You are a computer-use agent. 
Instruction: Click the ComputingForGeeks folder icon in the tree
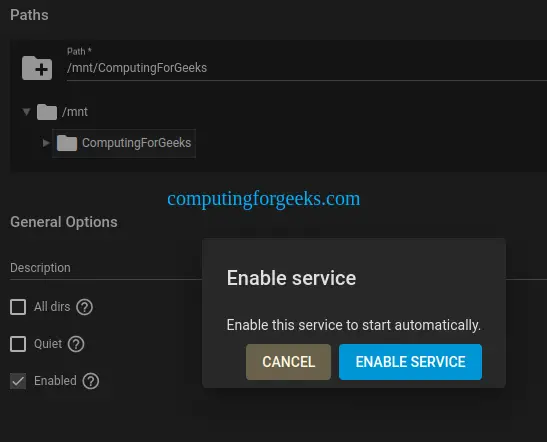pos(67,143)
